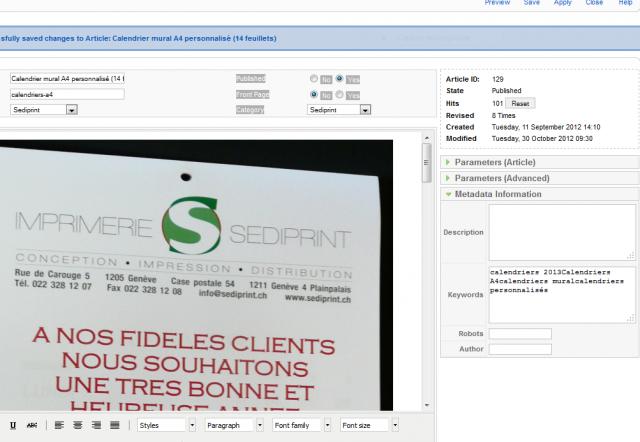Align text left in editor
This screenshot has height=442, width=640.
tap(59, 425)
